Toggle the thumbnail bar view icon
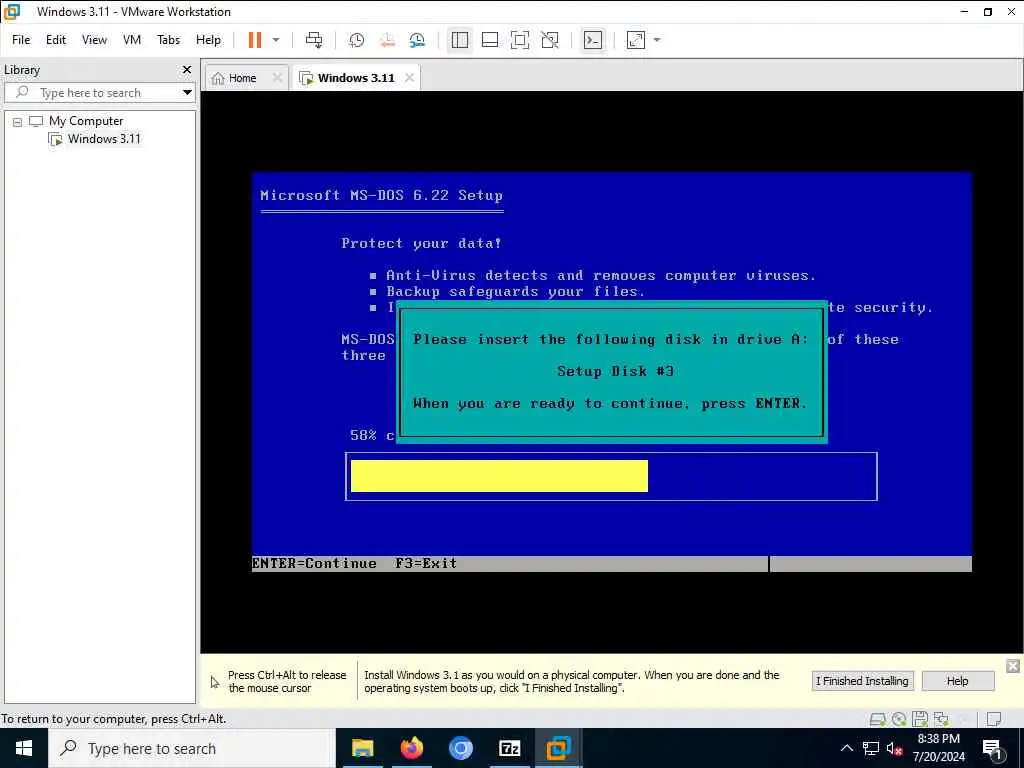 (x=490, y=40)
